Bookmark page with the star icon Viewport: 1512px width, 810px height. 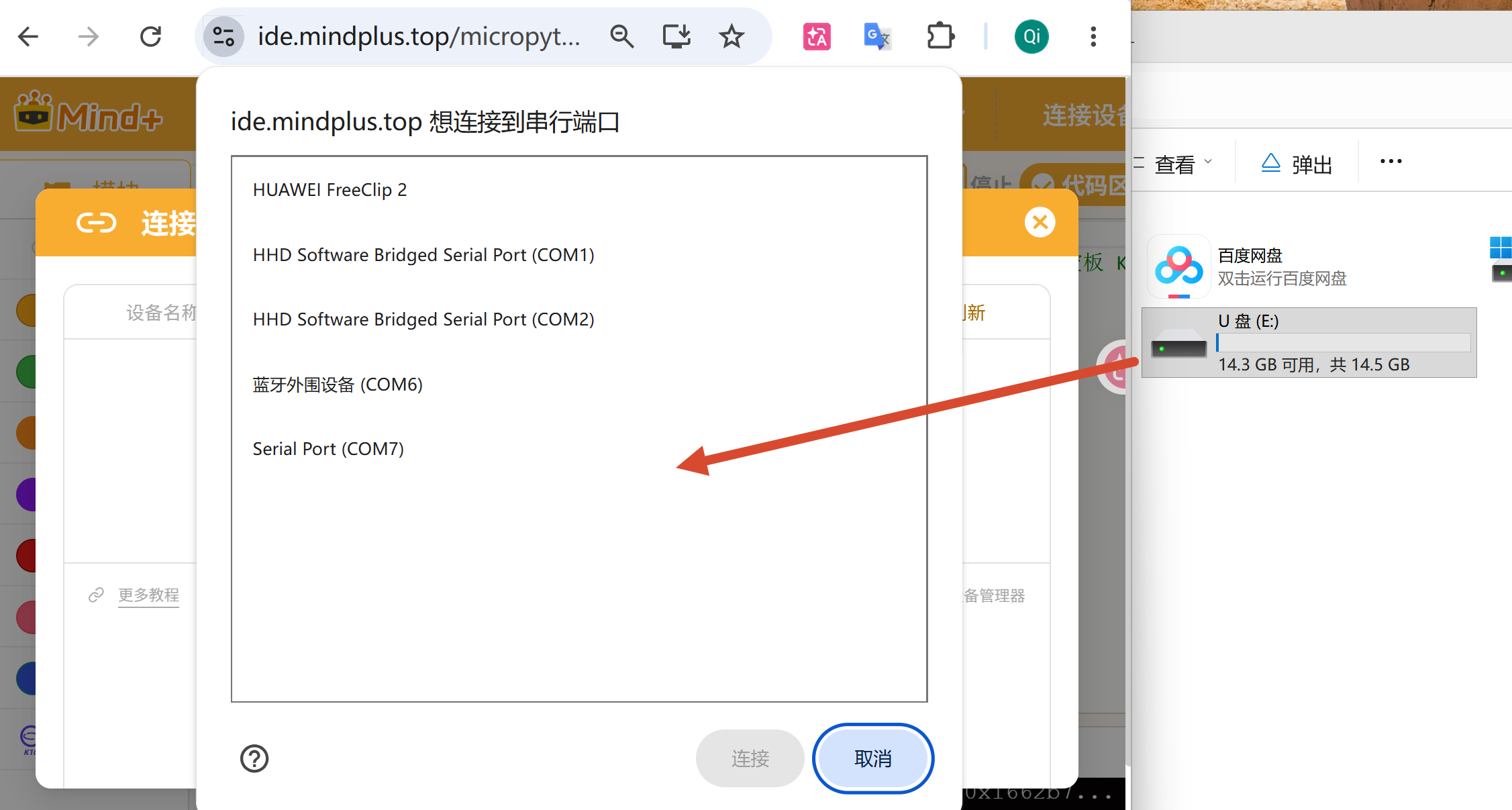732,36
